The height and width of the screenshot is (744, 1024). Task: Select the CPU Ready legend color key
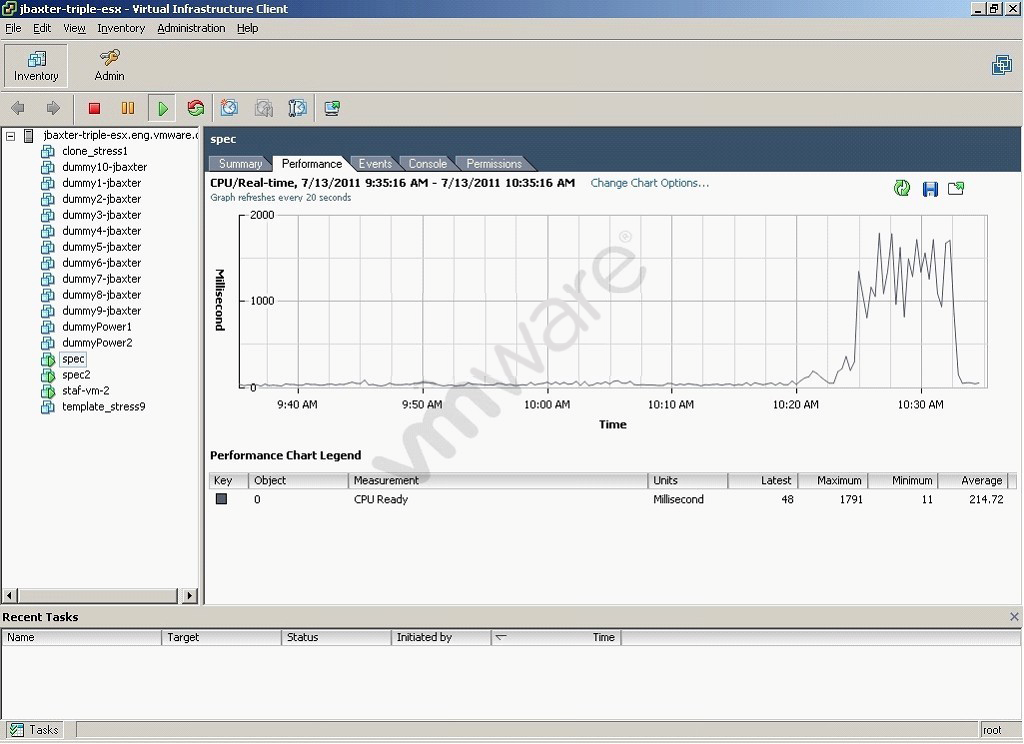221,499
